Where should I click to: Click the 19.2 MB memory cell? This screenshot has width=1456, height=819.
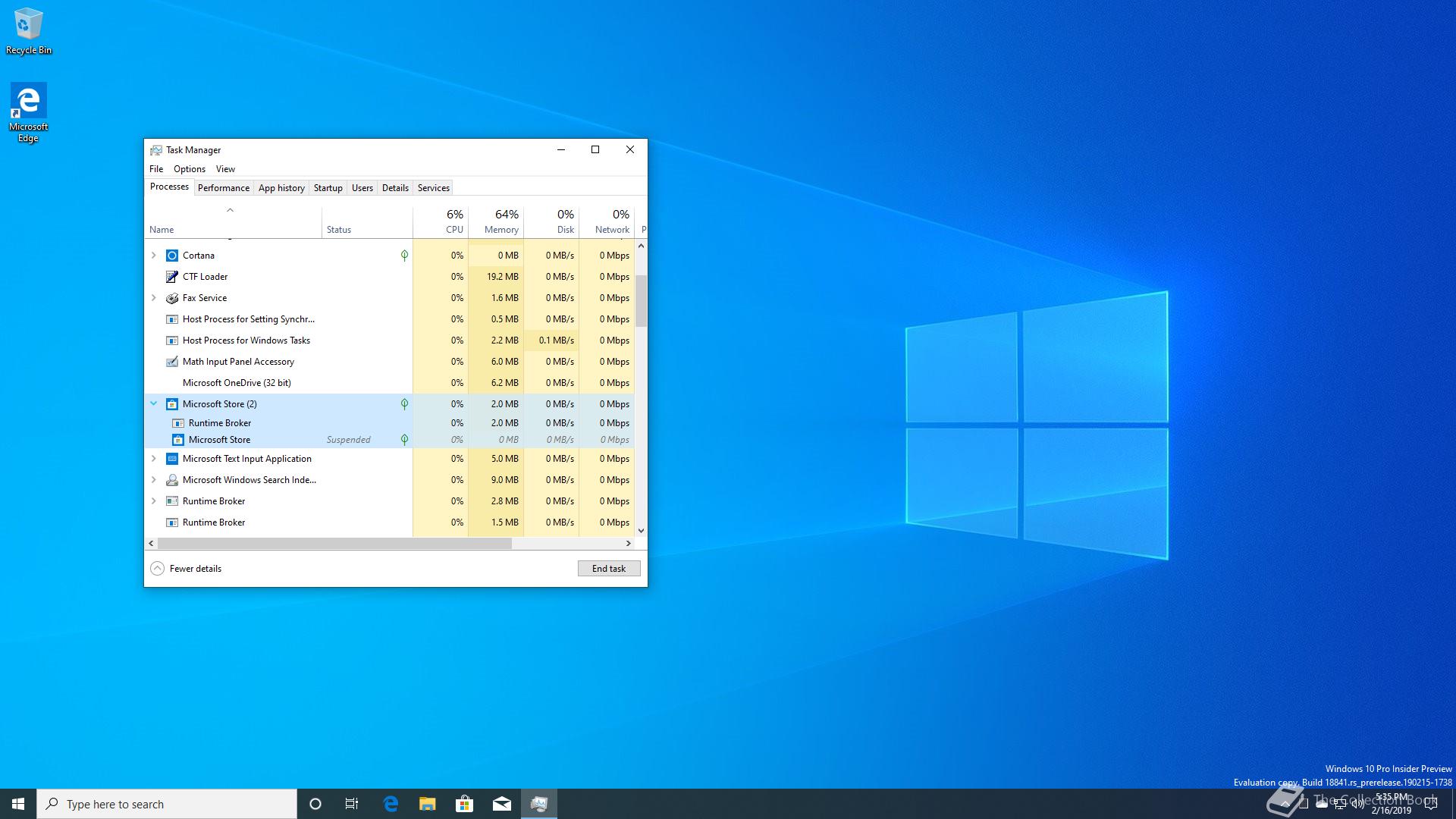tap(496, 277)
